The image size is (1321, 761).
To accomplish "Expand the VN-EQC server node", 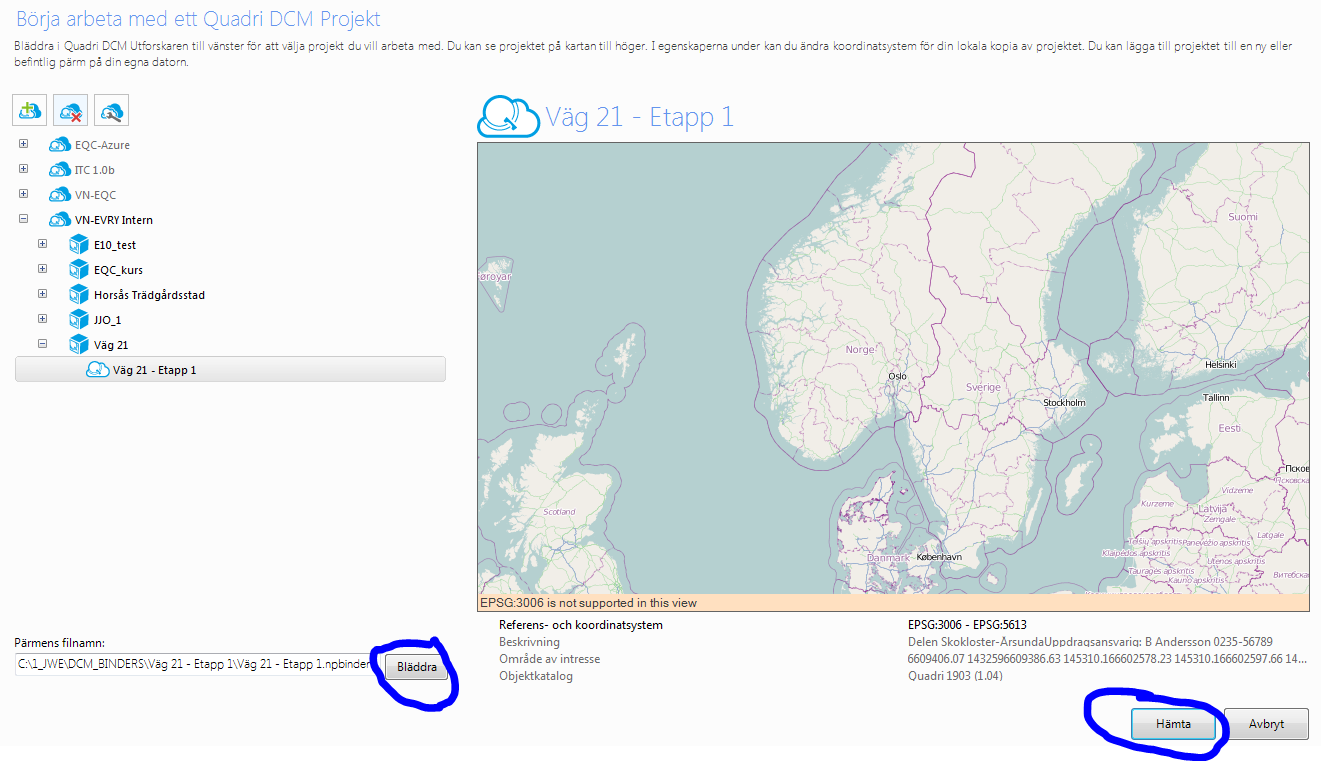I will (x=23, y=194).
